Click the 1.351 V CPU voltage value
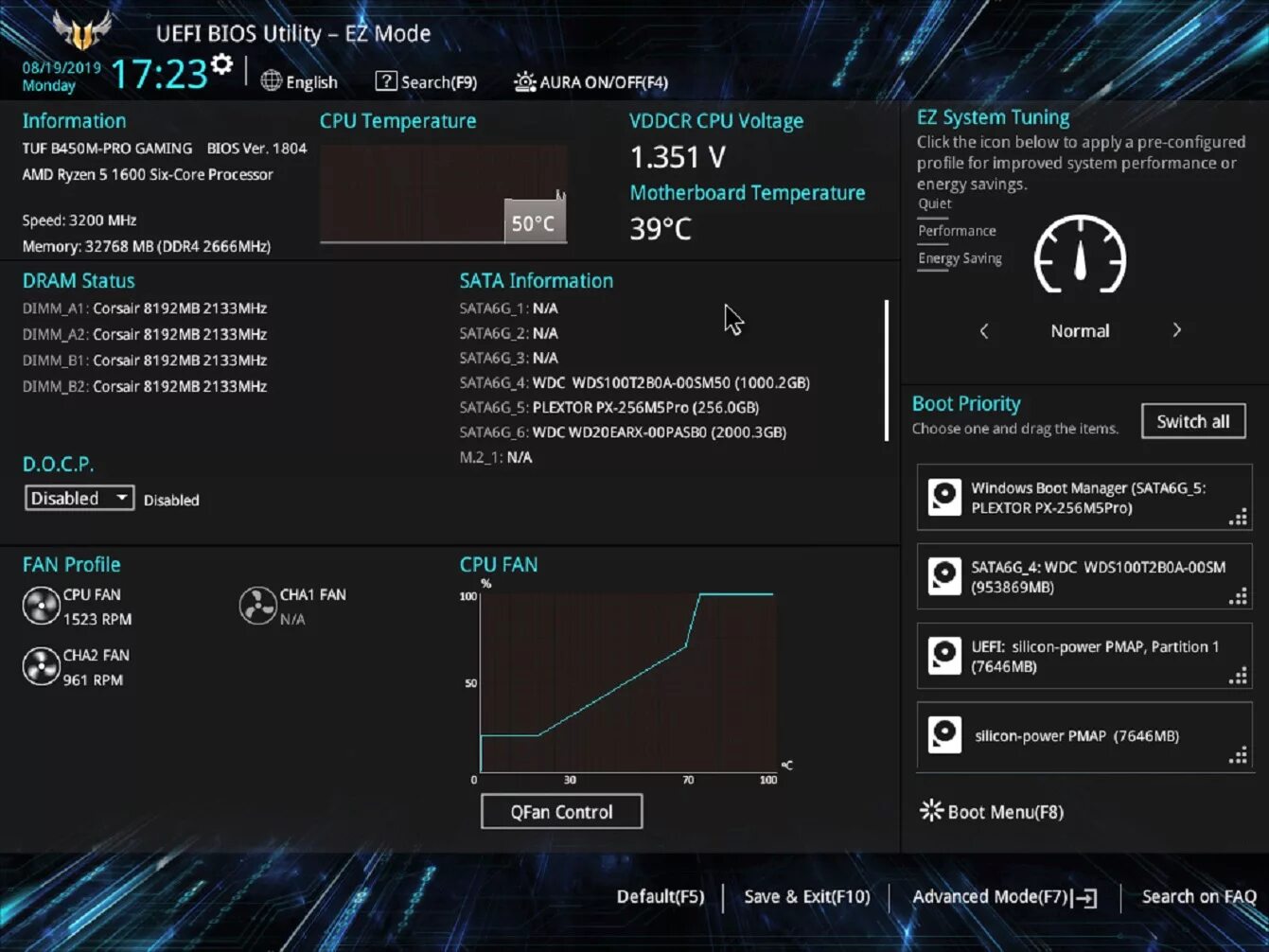Screen dimensions: 1269x952 pyautogui.click(x=678, y=157)
